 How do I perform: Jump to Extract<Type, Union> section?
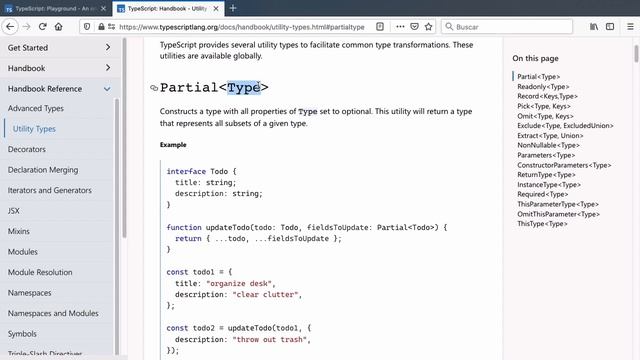tap(550, 136)
